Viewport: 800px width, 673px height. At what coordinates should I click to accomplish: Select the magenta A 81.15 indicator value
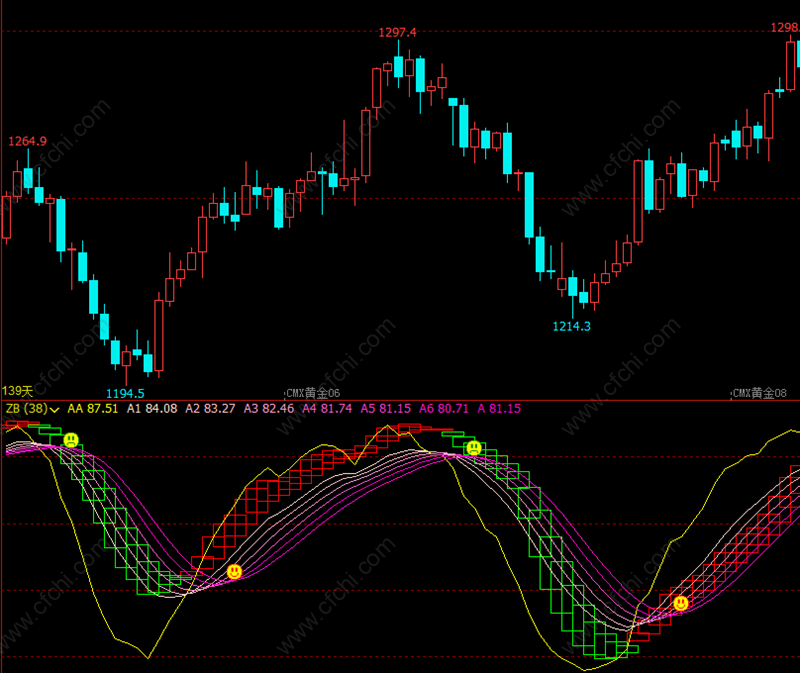pos(499,409)
